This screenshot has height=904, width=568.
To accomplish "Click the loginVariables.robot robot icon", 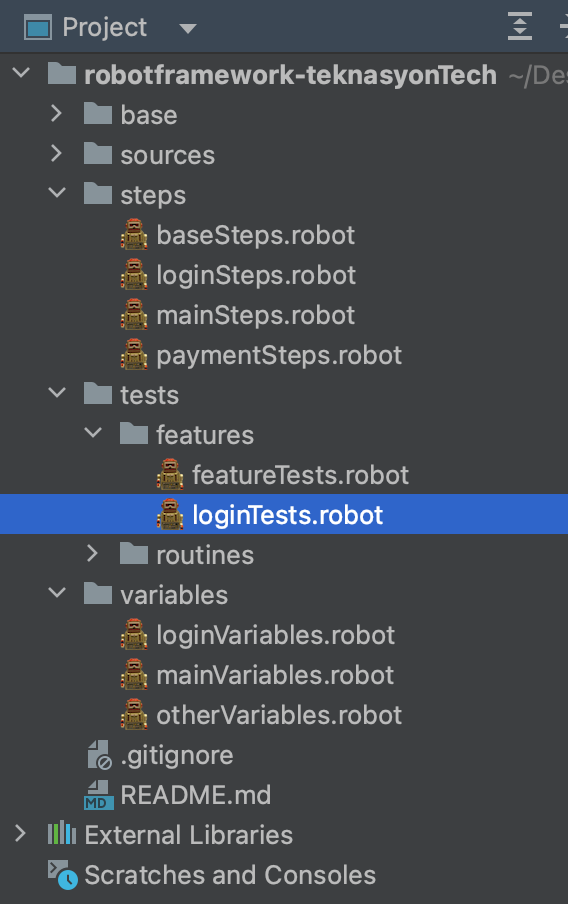I will tap(134, 634).
